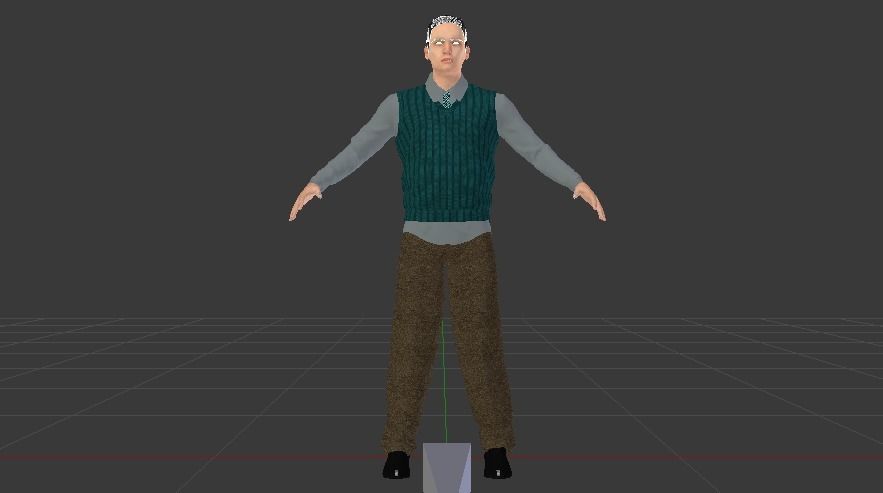Click the character's head with glasses
The height and width of the screenshot is (493, 883).
(447, 45)
